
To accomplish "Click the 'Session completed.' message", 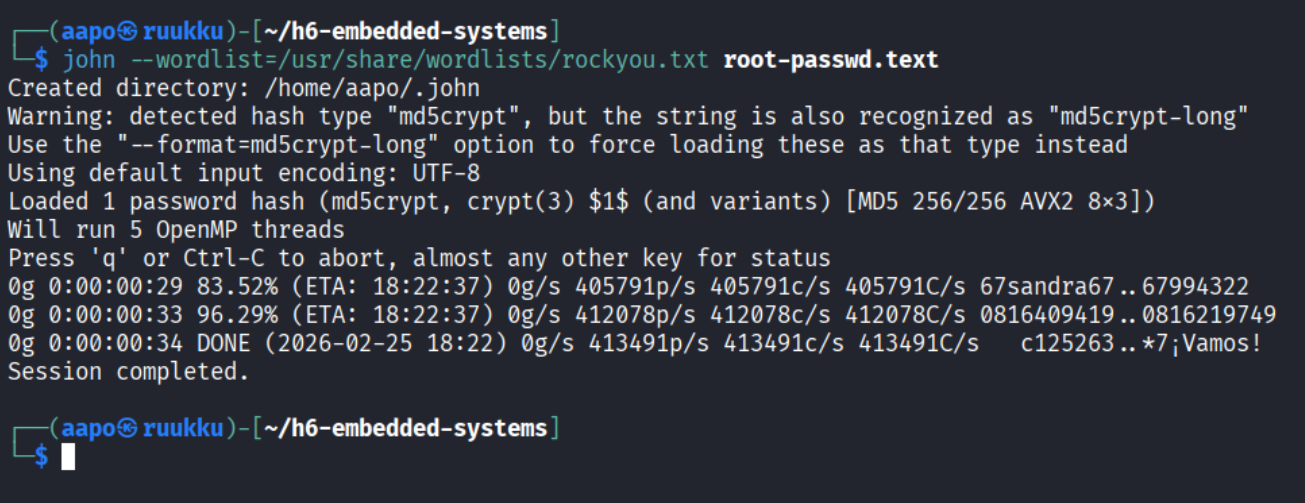I will (128, 373).
